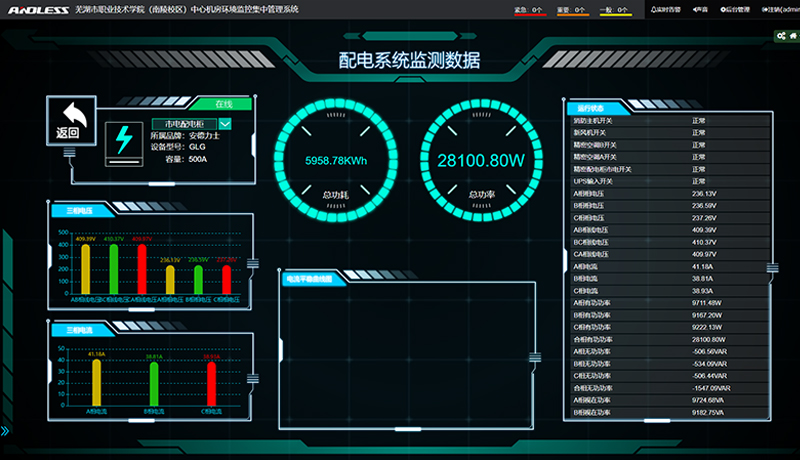Expand device list with the green chevron arrow
Viewport: 800px width, 460px height.
tap(224, 123)
